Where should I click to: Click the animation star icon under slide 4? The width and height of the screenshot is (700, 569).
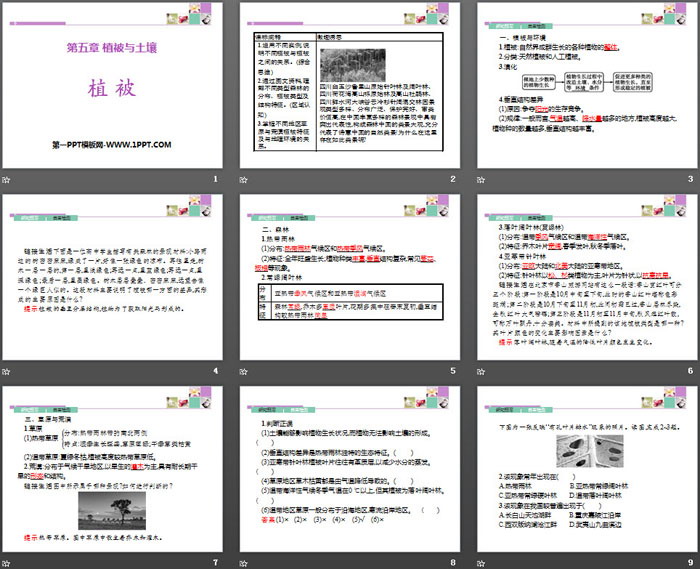tap(6, 371)
